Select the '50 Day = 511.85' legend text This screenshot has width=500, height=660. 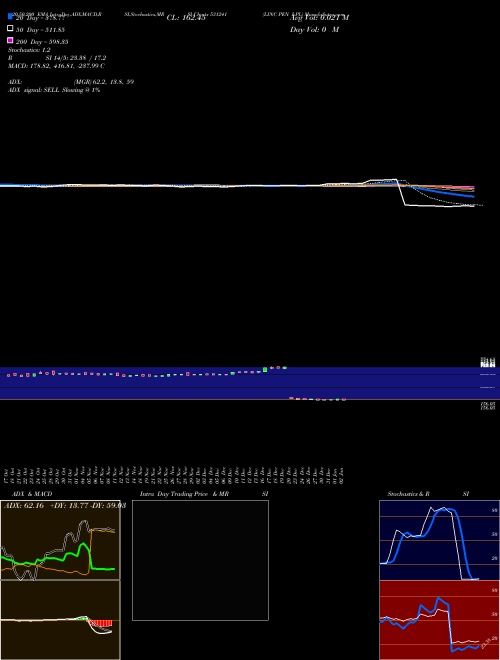pos(40,30)
